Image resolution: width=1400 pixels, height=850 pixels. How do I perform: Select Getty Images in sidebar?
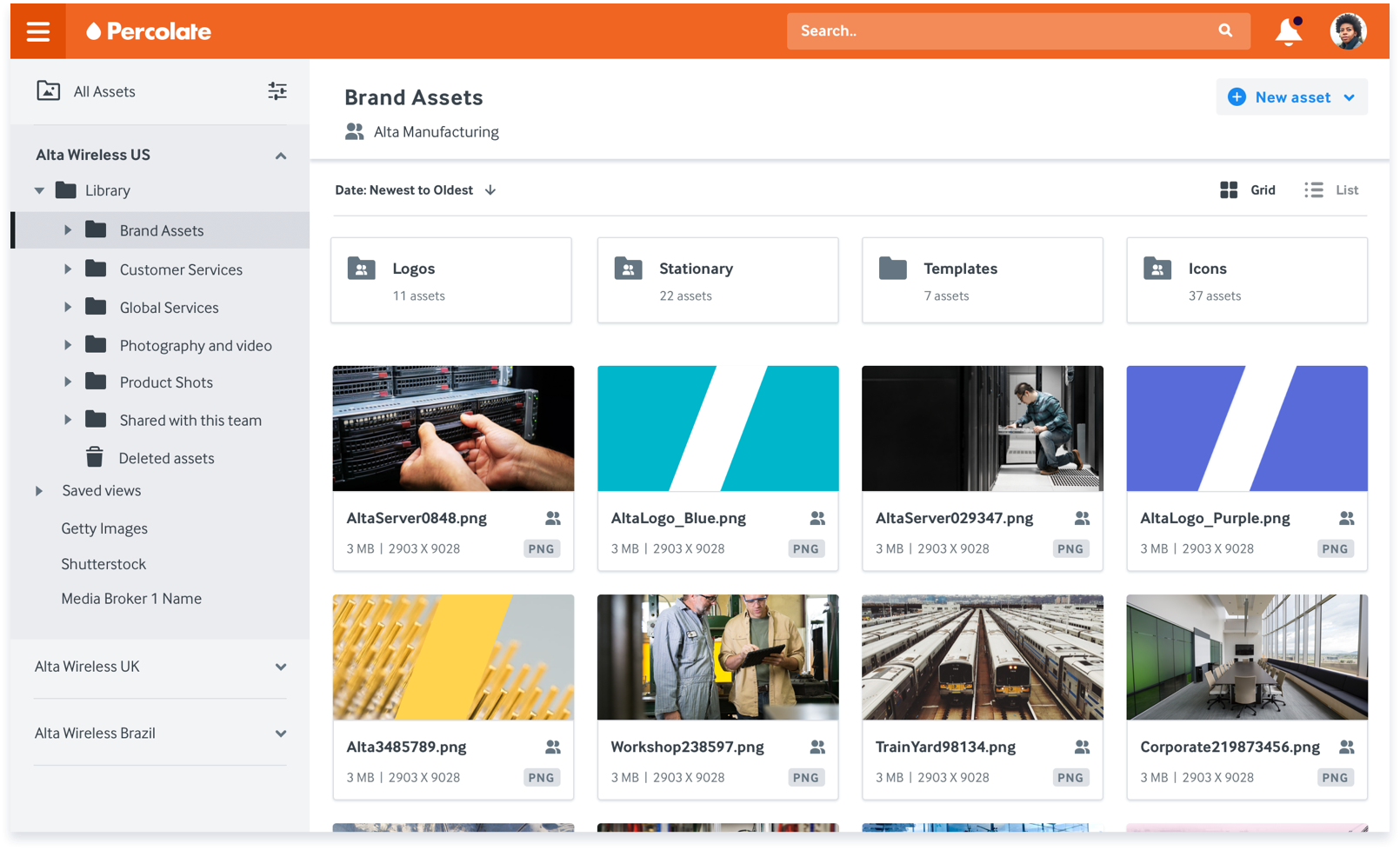coord(104,528)
